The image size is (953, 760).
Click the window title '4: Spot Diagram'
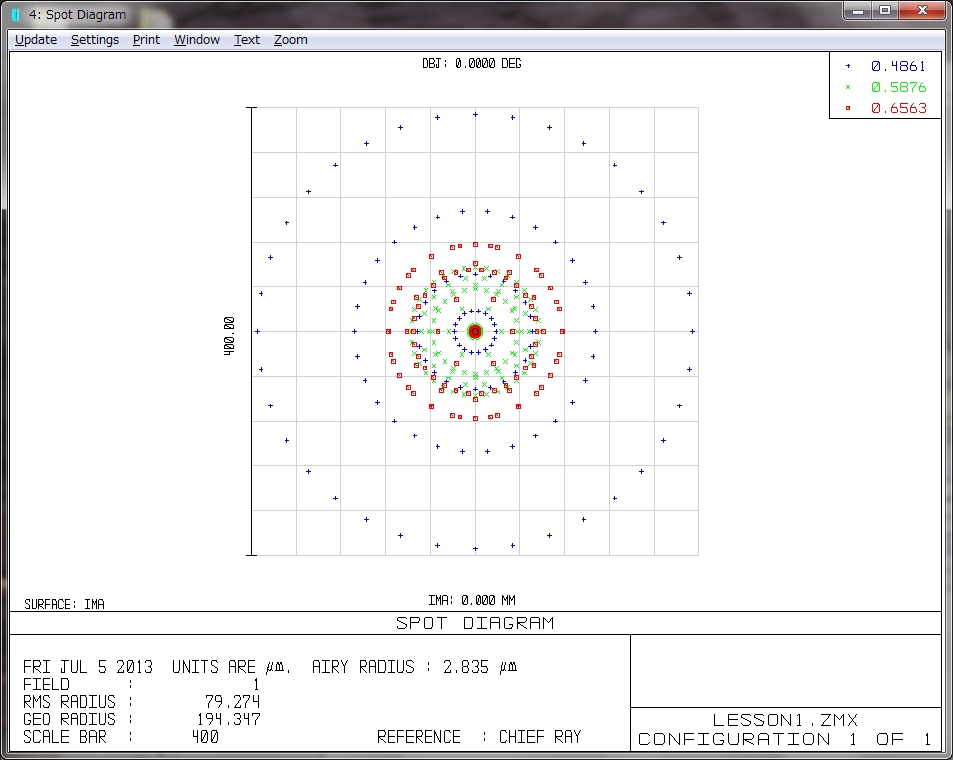[78, 15]
